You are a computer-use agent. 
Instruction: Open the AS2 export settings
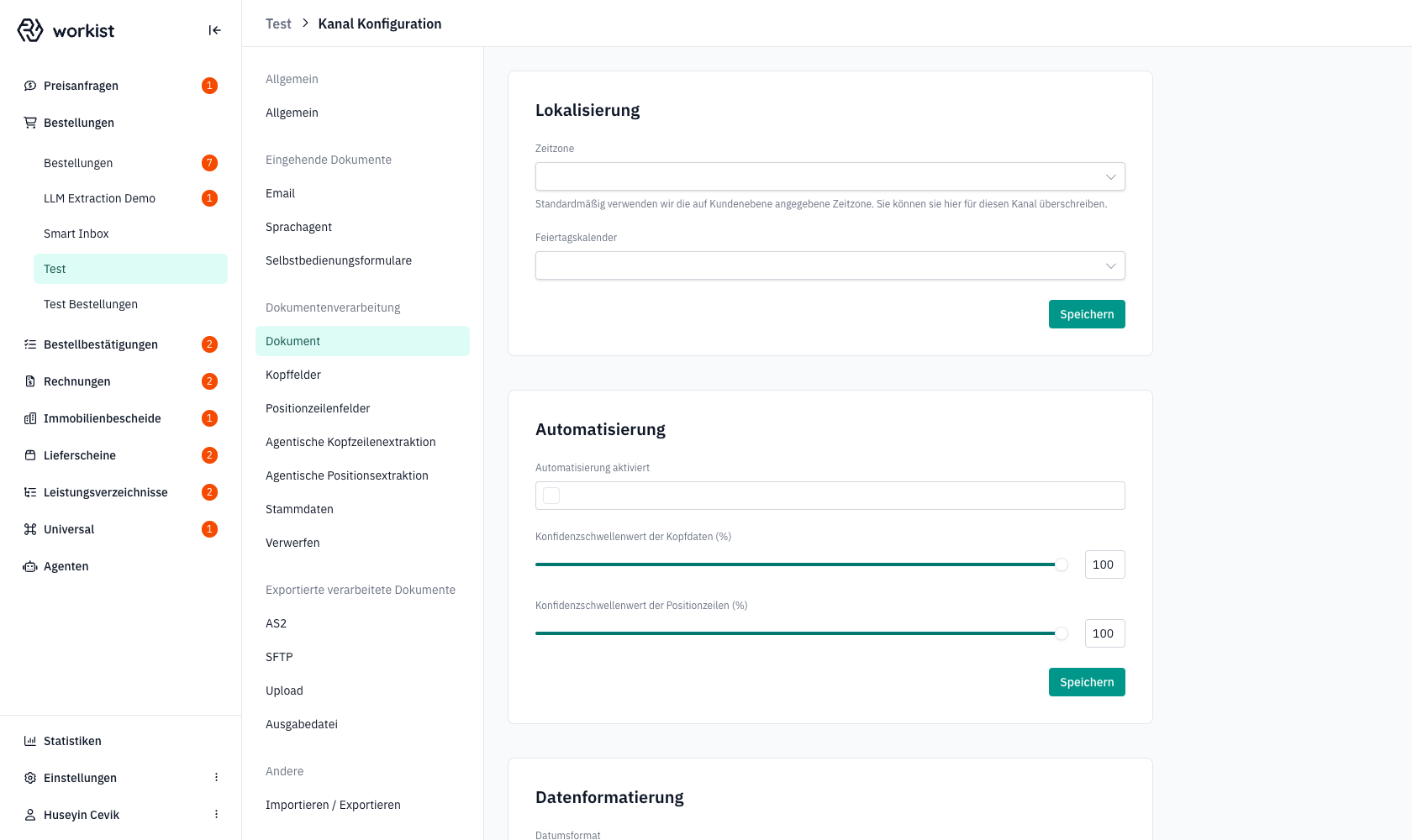coord(362,623)
